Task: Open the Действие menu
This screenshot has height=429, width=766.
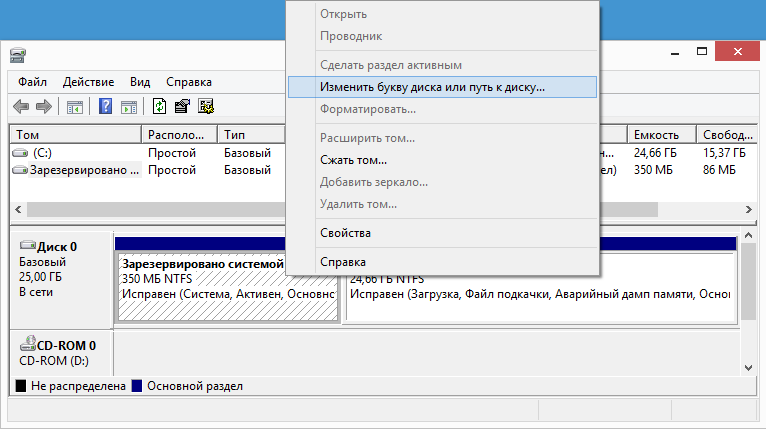Action: 89,82
